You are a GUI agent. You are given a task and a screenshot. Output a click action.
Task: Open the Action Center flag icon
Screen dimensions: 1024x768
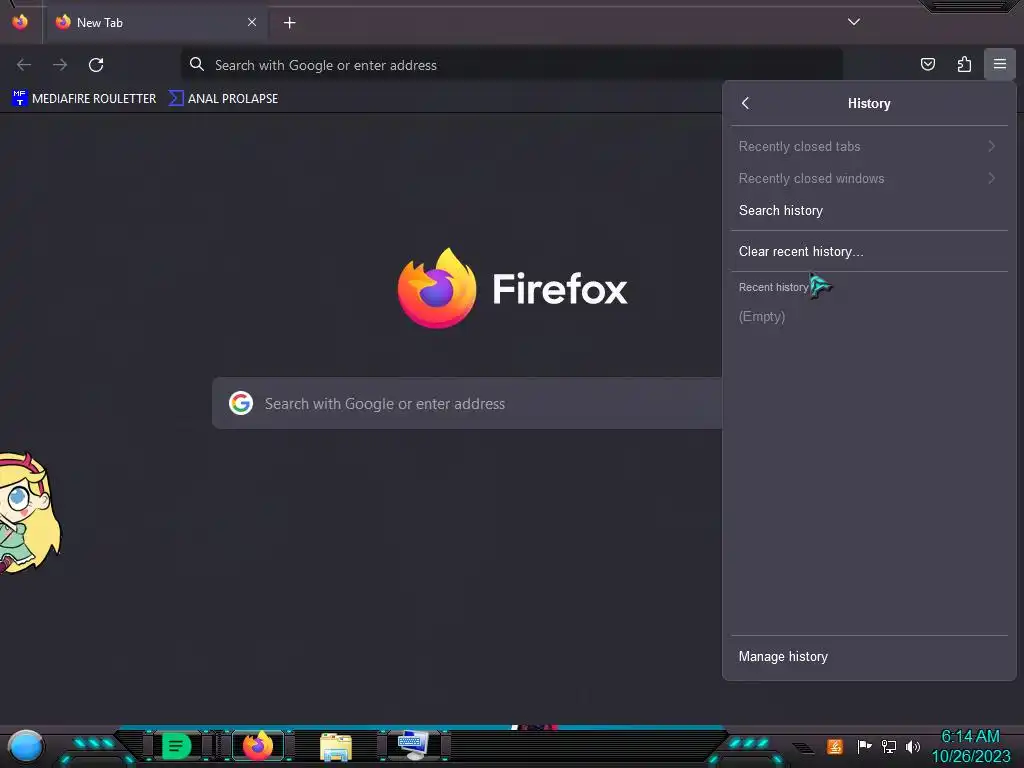864,746
